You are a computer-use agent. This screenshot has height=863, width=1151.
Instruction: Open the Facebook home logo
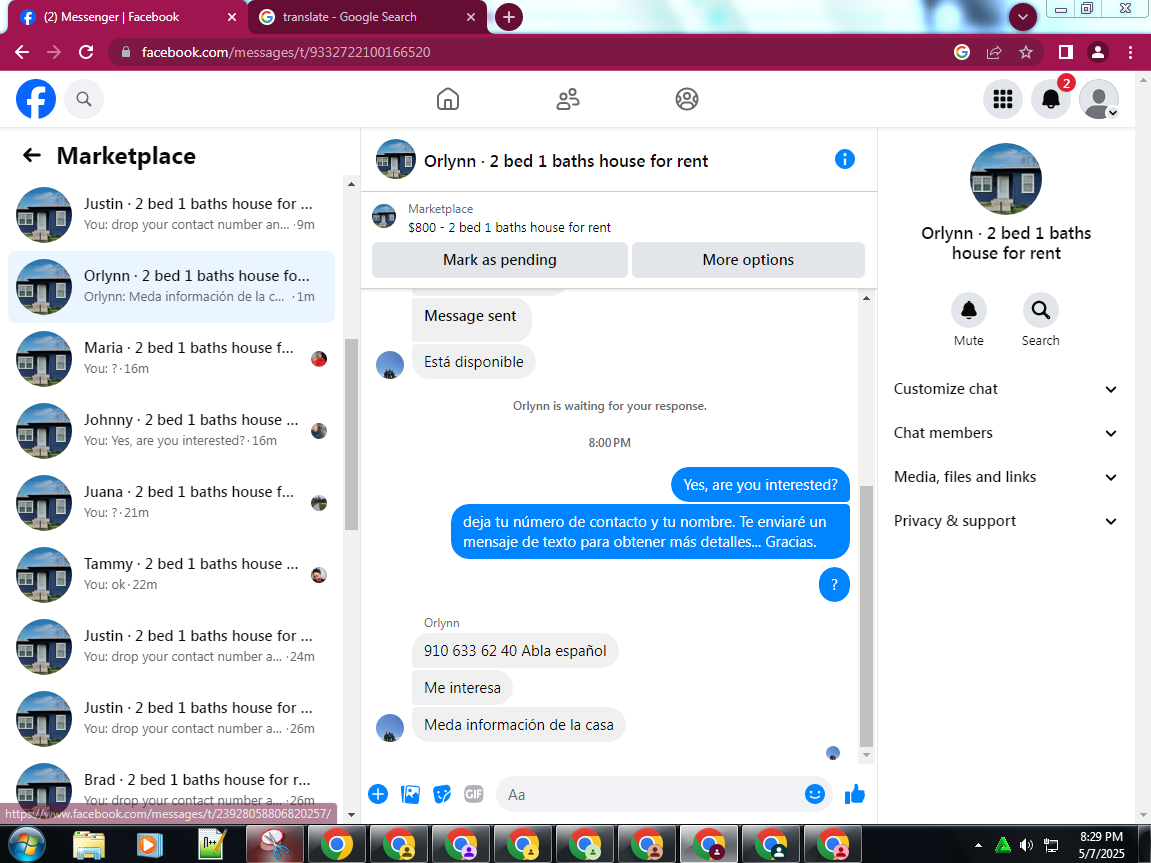tap(36, 99)
